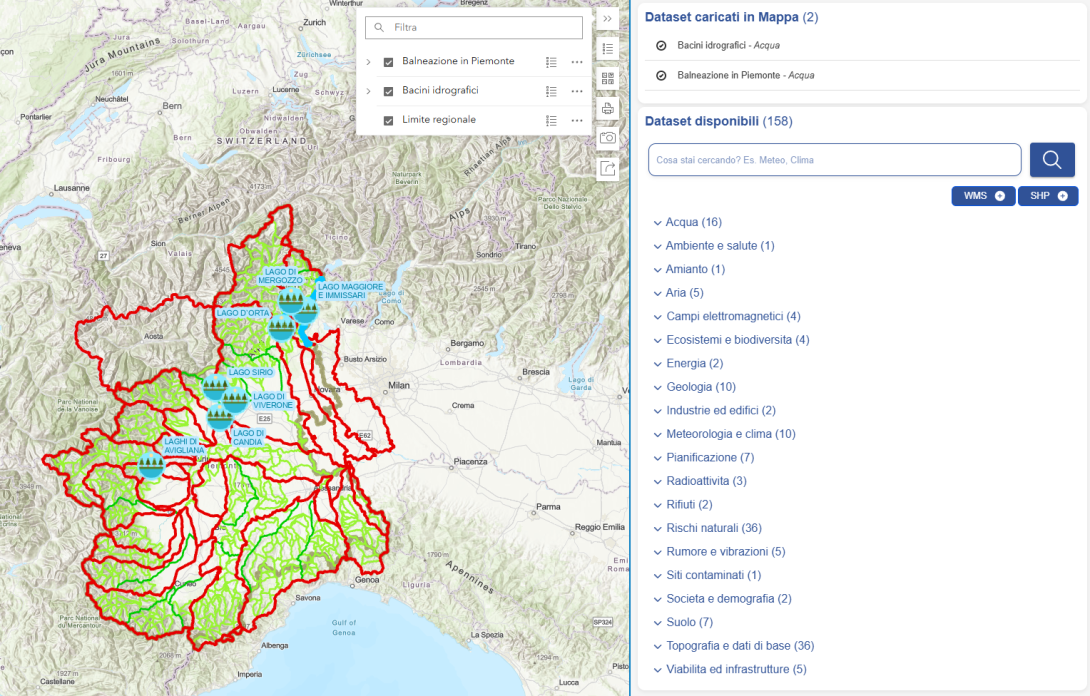Focus the 'Cosa stai cercando?' search field
This screenshot has width=1090, height=696.
834,160
